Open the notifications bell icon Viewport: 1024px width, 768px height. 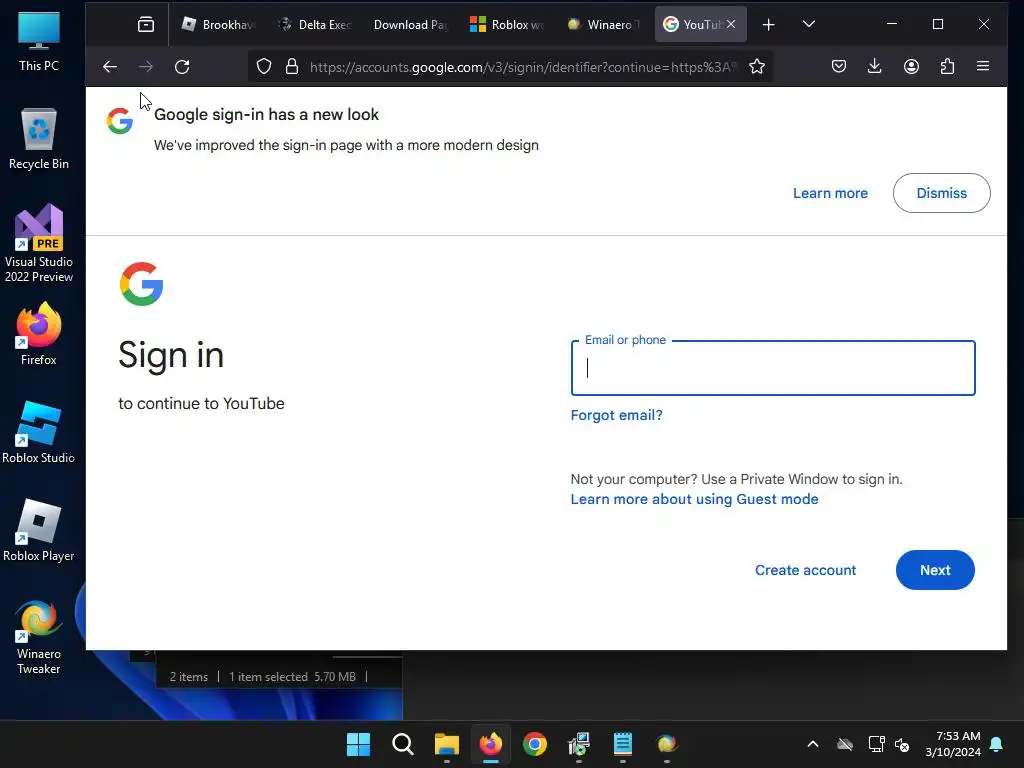(997, 744)
